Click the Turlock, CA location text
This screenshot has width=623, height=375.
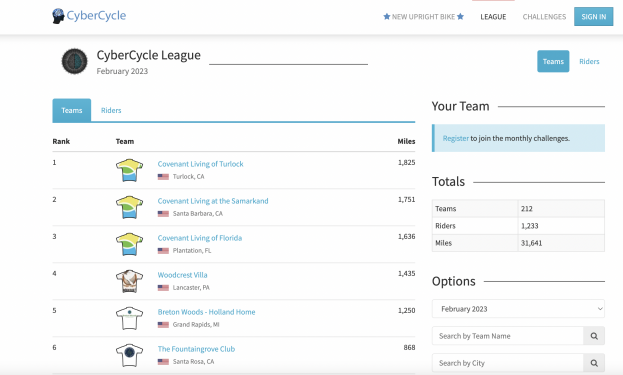point(188,177)
